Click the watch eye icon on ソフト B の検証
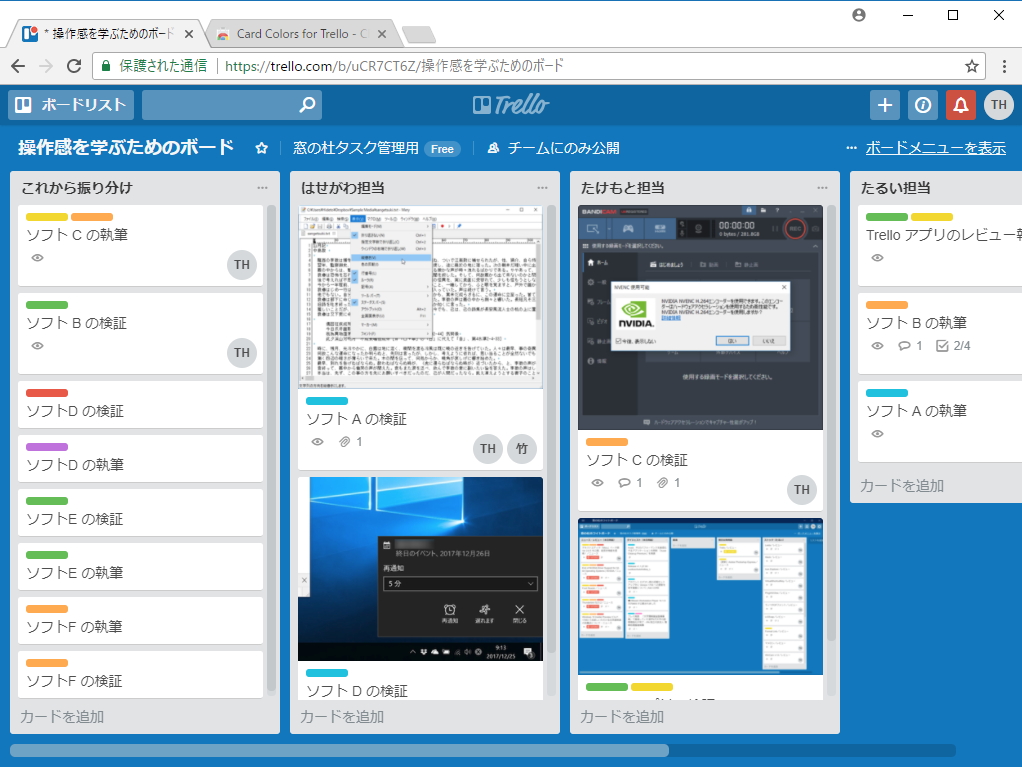This screenshot has width=1022, height=767. pos(38,346)
